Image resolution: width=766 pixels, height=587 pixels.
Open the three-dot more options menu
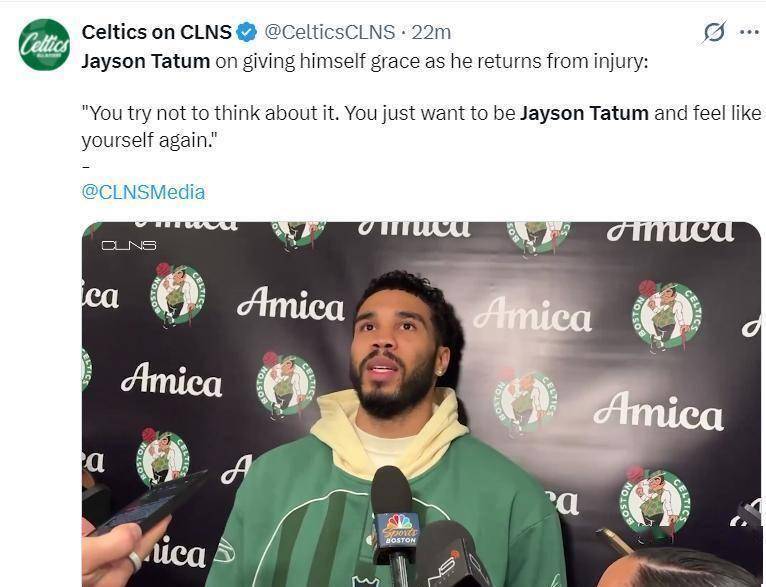click(749, 32)
